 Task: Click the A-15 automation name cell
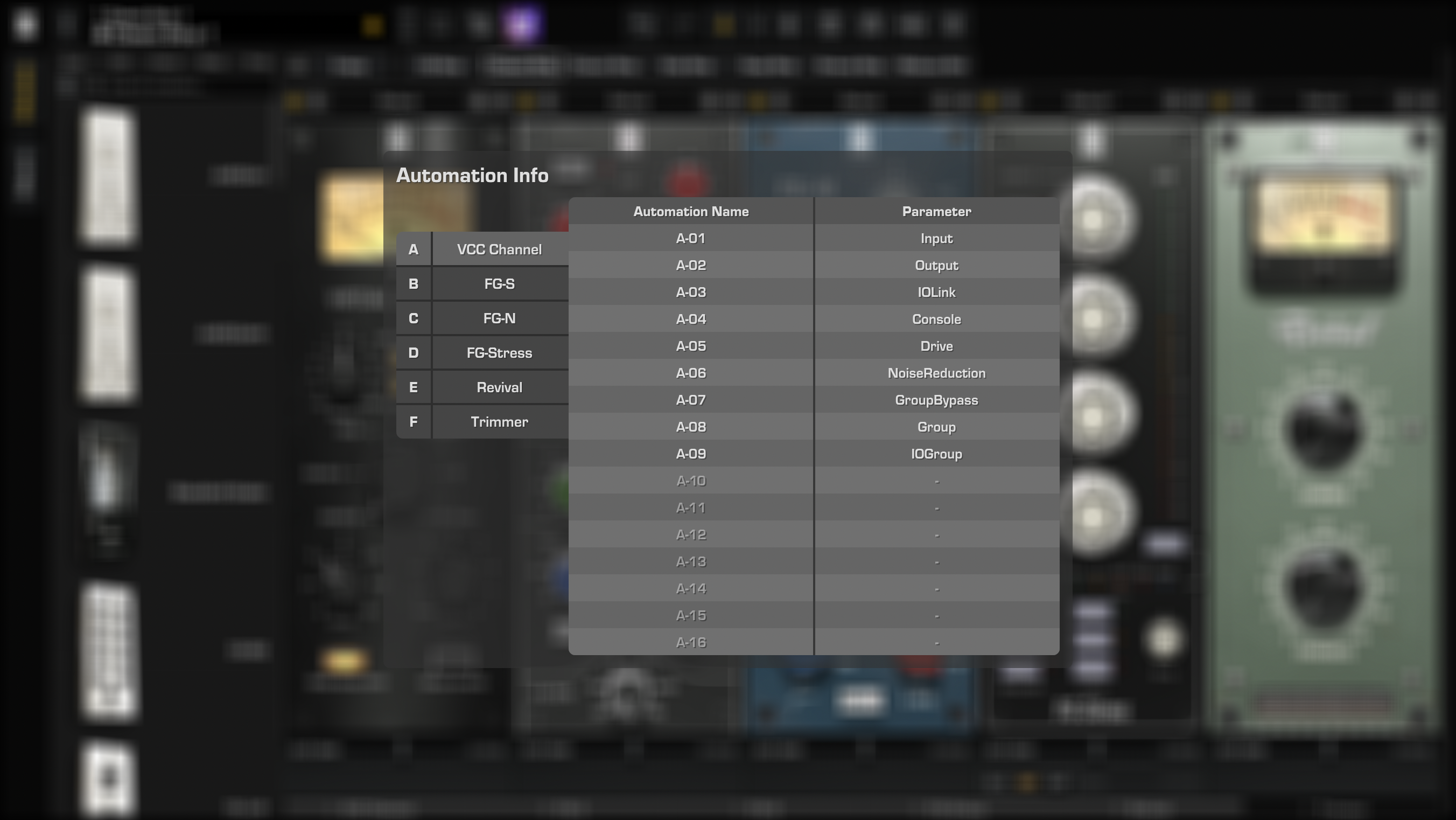point(691,616)
